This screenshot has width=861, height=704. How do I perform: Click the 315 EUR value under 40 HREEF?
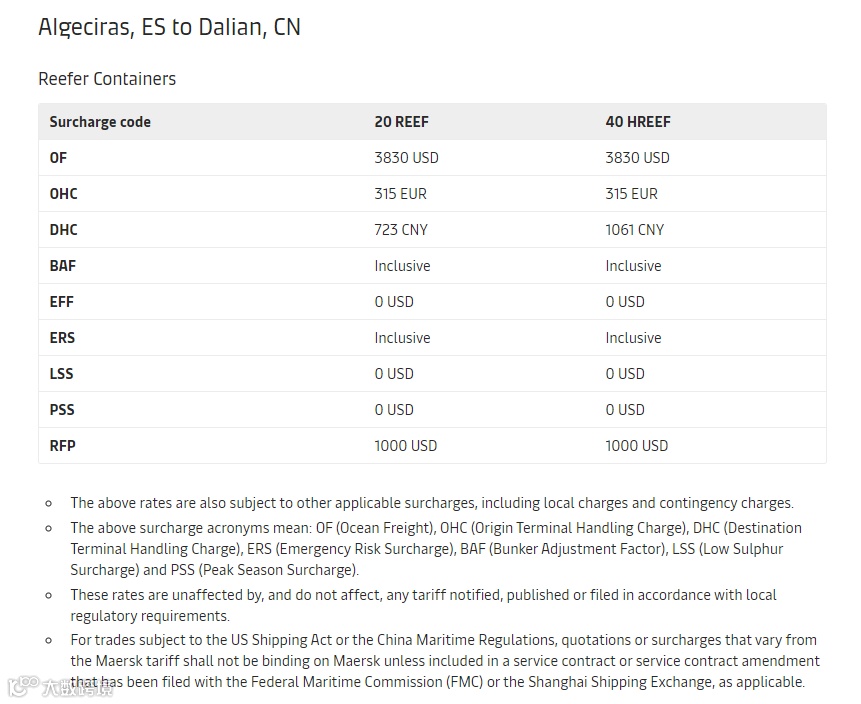click(631, 193)
